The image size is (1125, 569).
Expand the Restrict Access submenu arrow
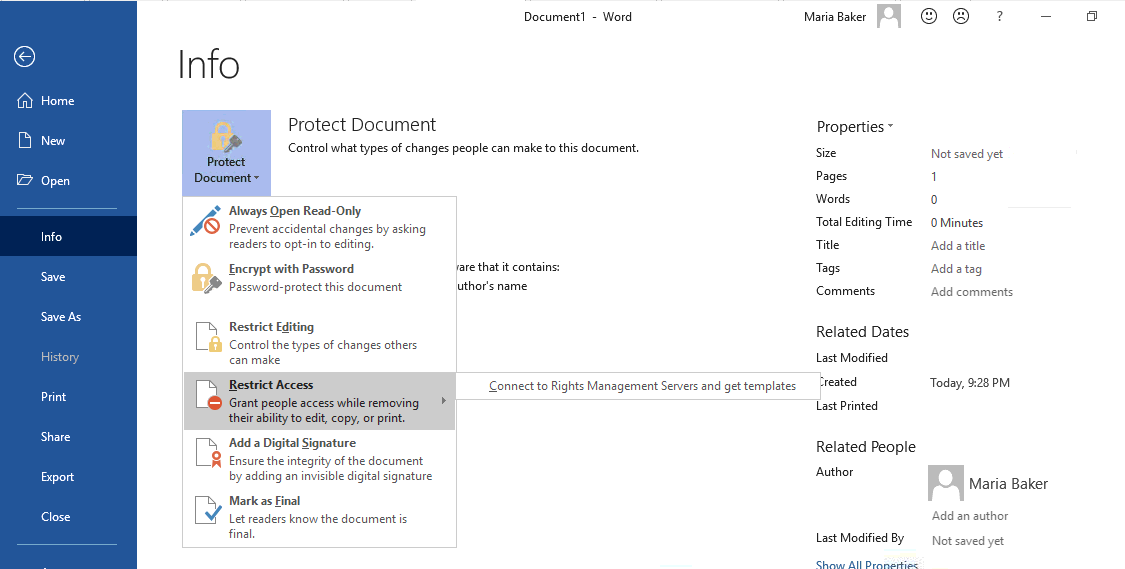pos(443,400)
